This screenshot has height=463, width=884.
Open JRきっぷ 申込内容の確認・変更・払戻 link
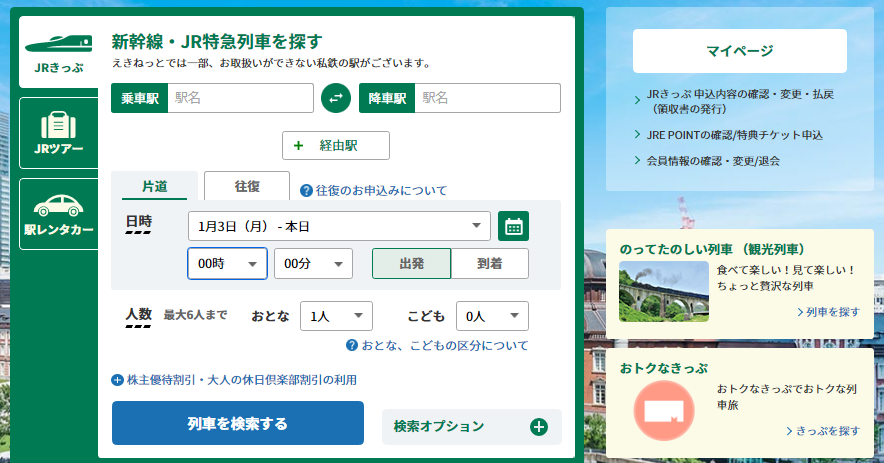pyautogui.click(x=740, y=102)
